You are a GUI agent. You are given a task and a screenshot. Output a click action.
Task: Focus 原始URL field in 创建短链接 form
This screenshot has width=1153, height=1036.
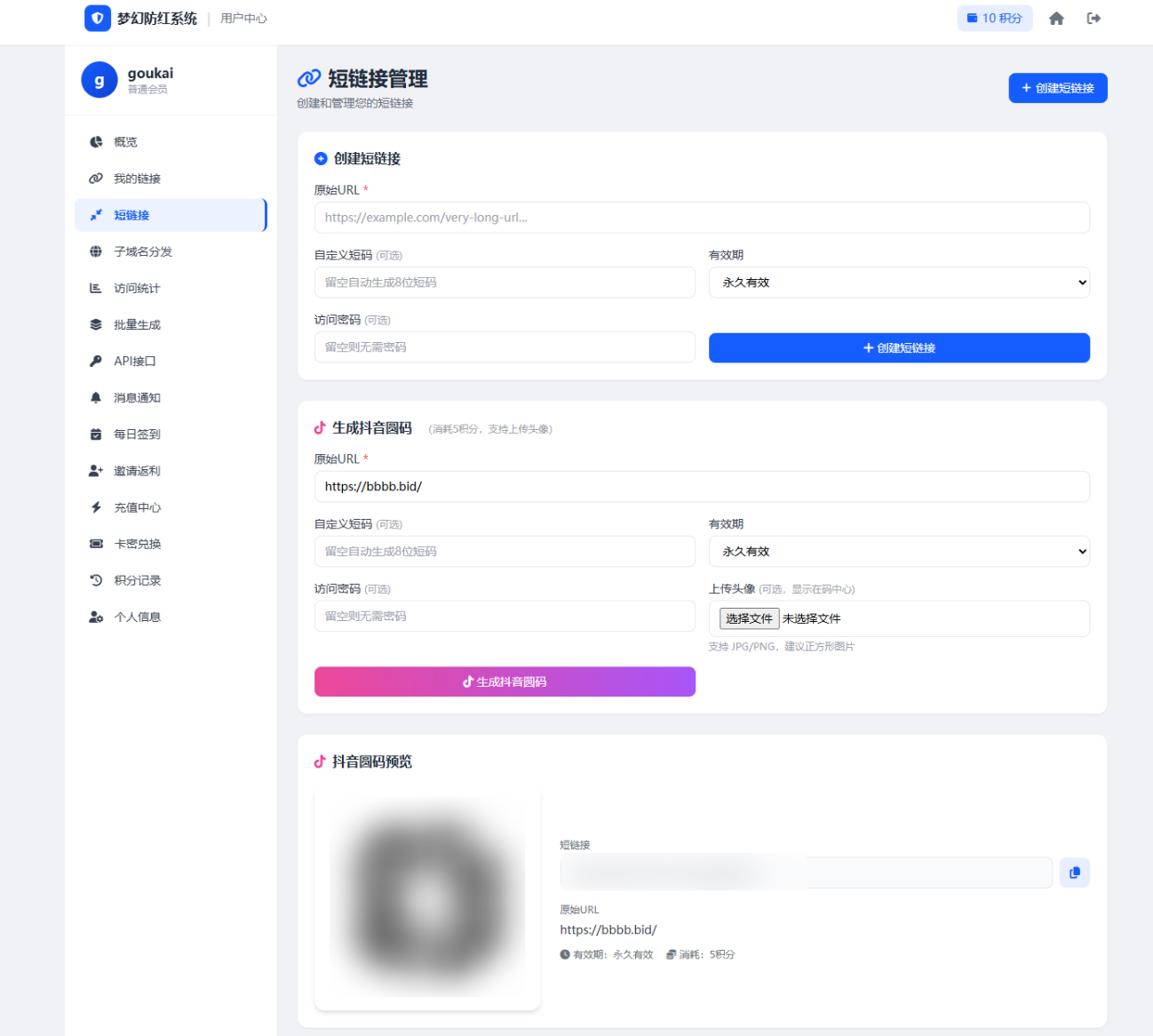pos(702,218)
